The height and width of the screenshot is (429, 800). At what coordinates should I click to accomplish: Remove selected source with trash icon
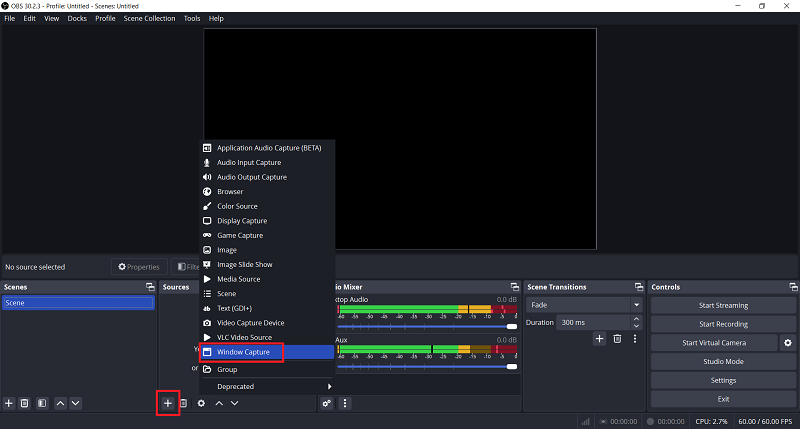tap(184, 403)
